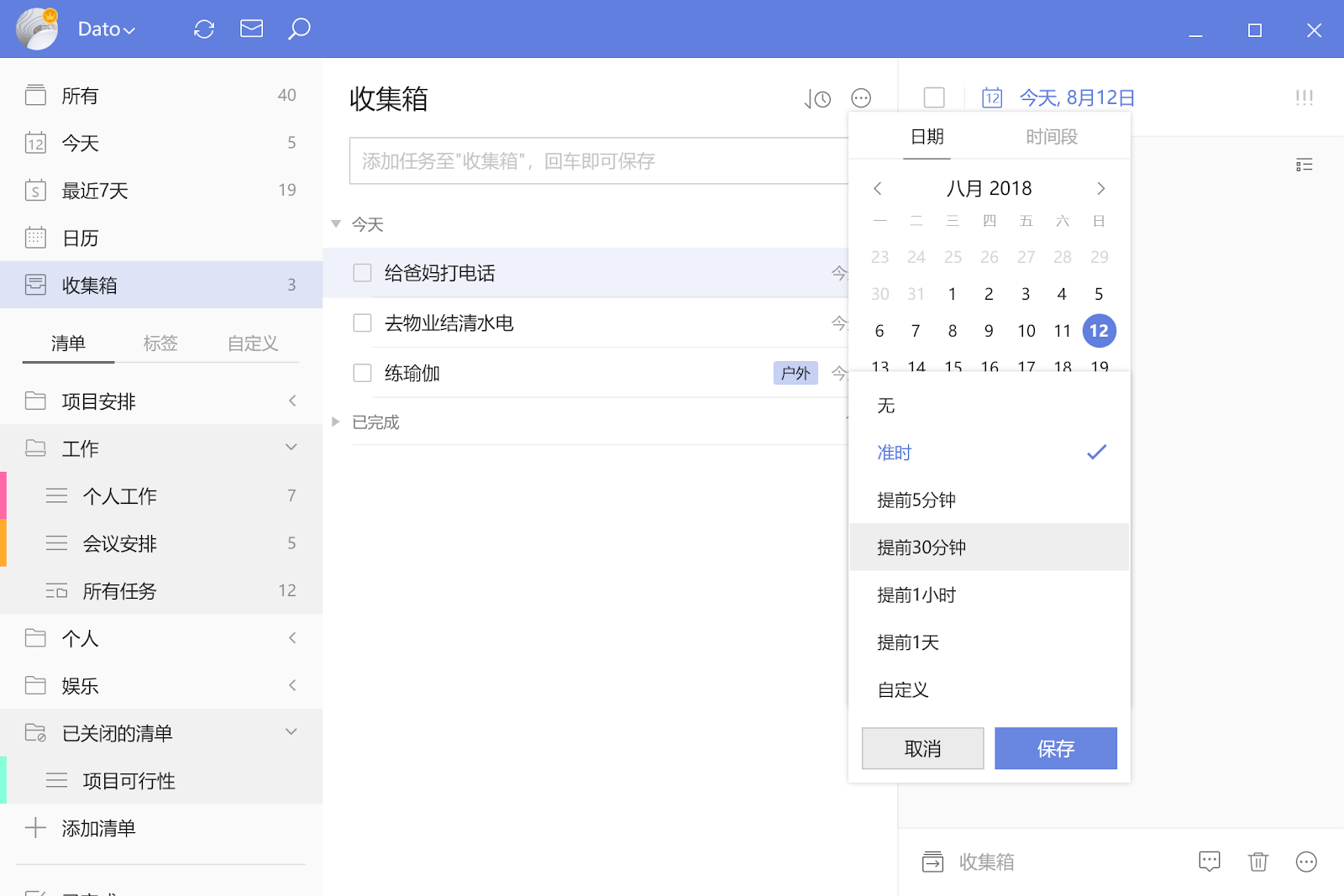Image resolution: width=1344 pixels, height=896 pixels.
Task: Click the checklist format icon
Action: [x=1304, y=165]
